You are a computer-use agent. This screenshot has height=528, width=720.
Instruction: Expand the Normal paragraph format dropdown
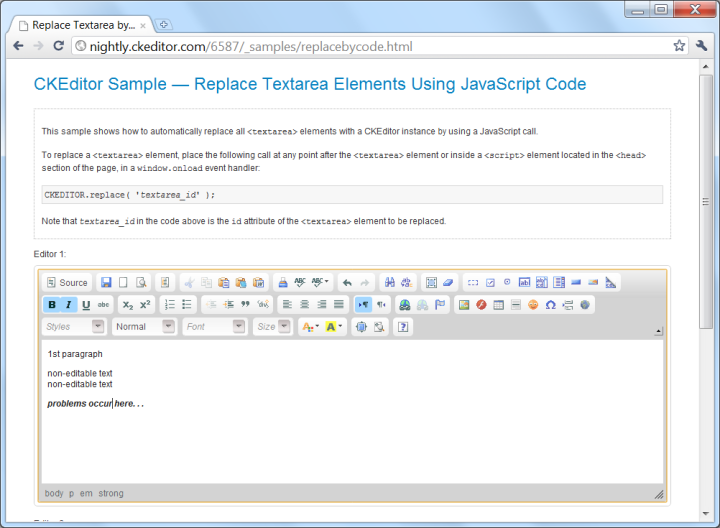pos(143,327)
